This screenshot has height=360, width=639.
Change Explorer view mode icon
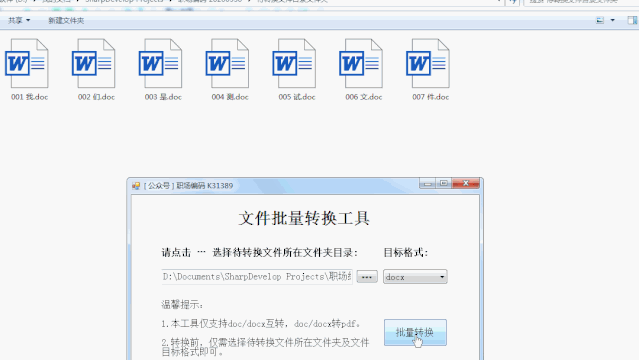600,20
